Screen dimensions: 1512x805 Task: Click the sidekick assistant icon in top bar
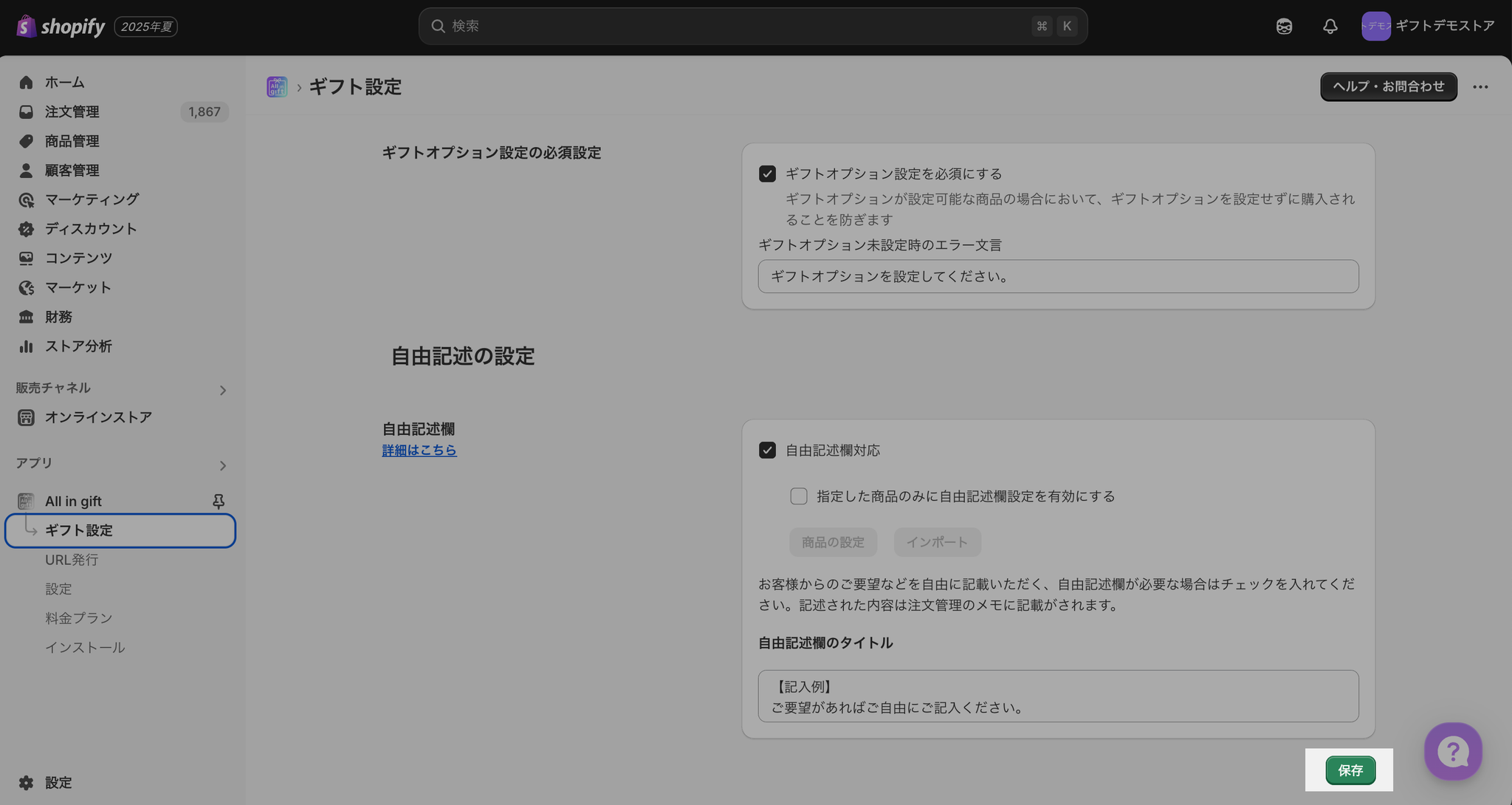click(1284, 27)
